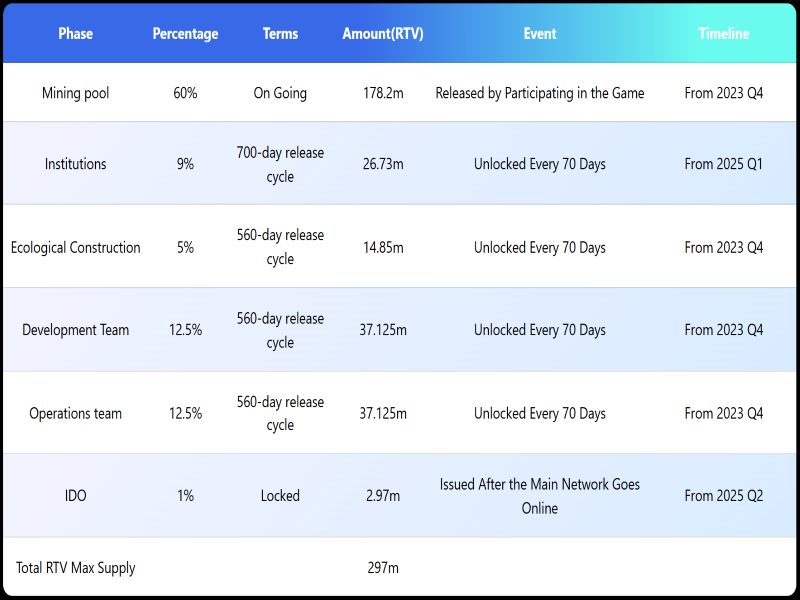Click the From 2025 Q2 timeline cell
800x600 pixels.
tap(724, 496)
